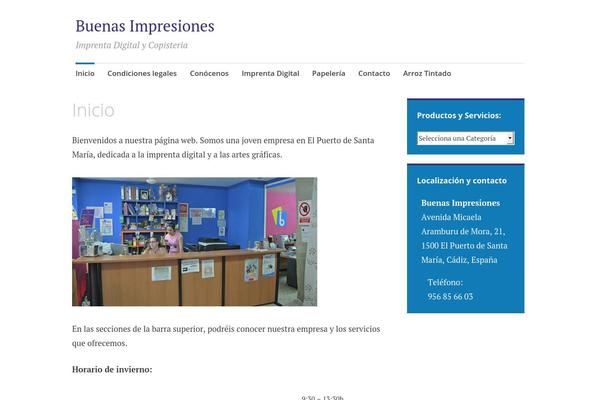Click the Inicio page heading

point(93,110)
